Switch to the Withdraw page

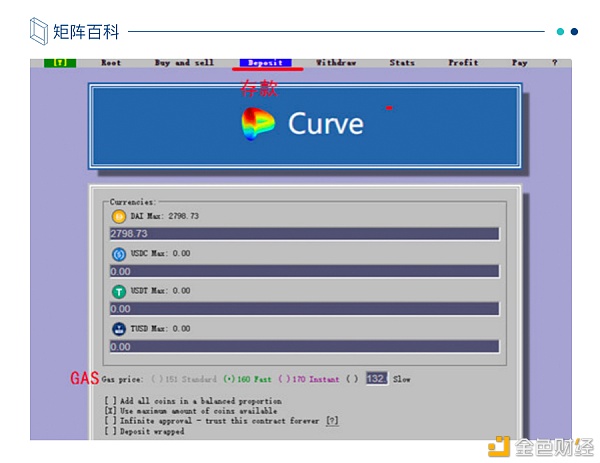336,63
